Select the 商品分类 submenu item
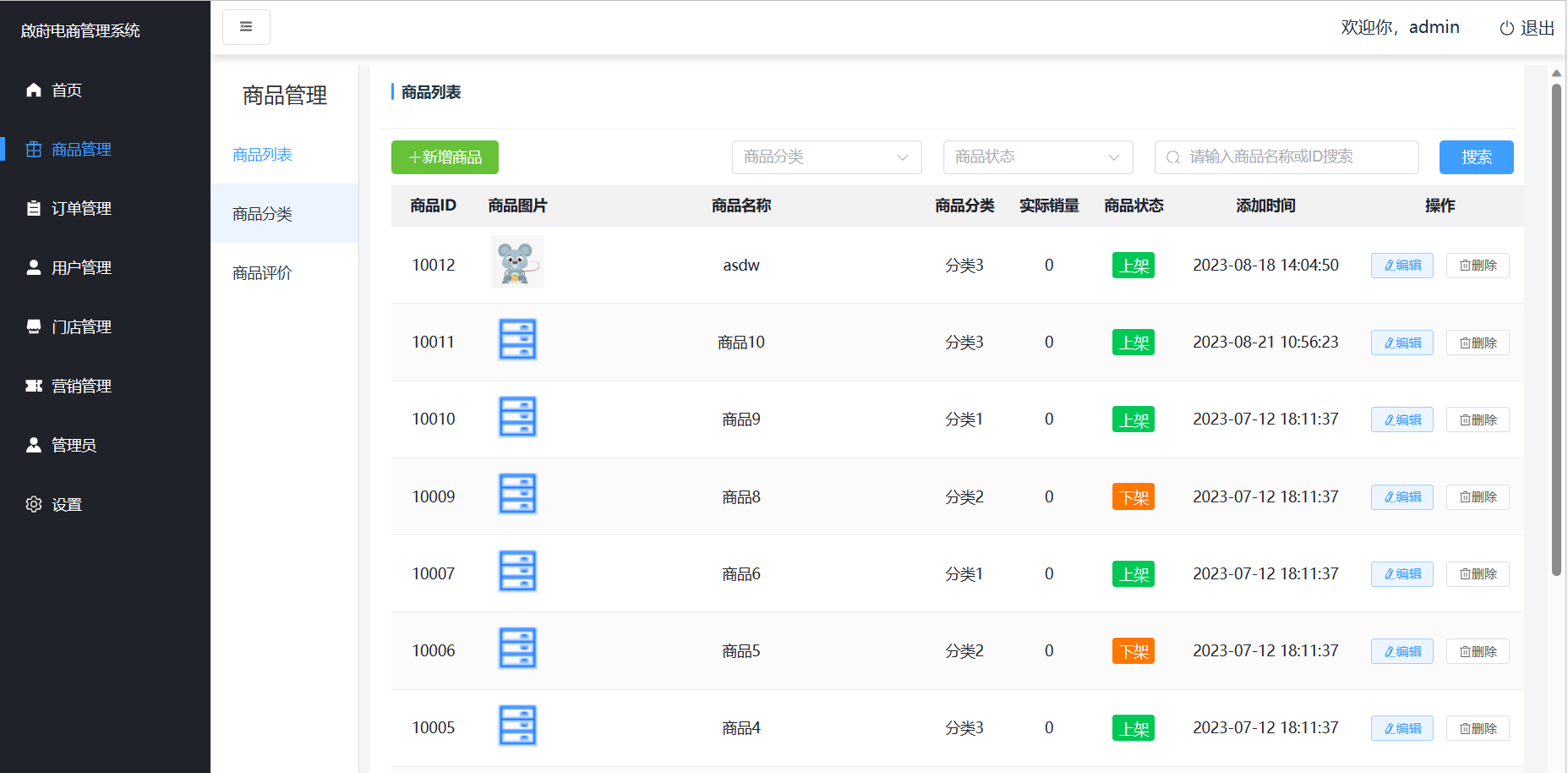 pos(285,213)
